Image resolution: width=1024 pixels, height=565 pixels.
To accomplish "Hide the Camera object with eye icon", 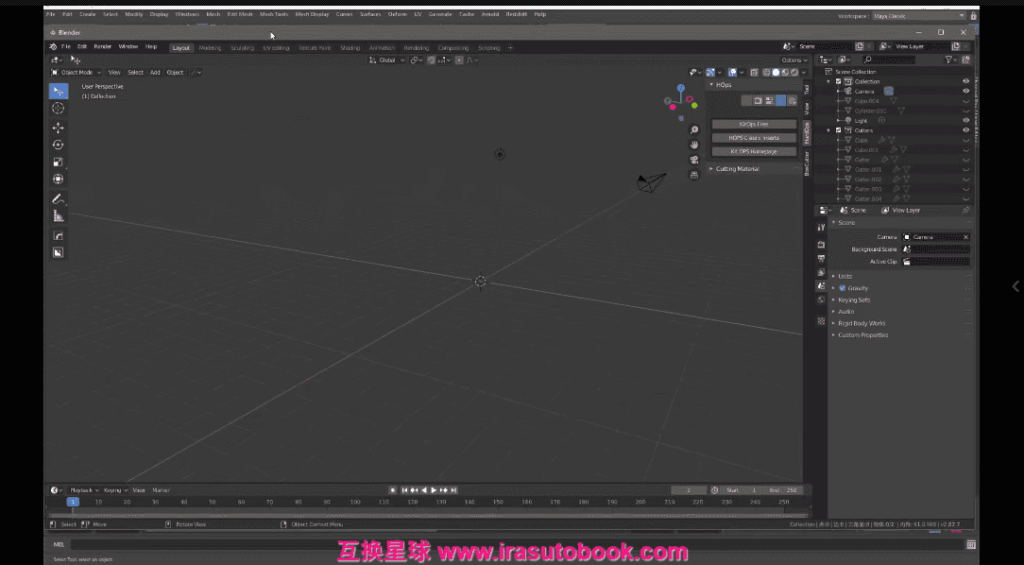I will 966,91.
